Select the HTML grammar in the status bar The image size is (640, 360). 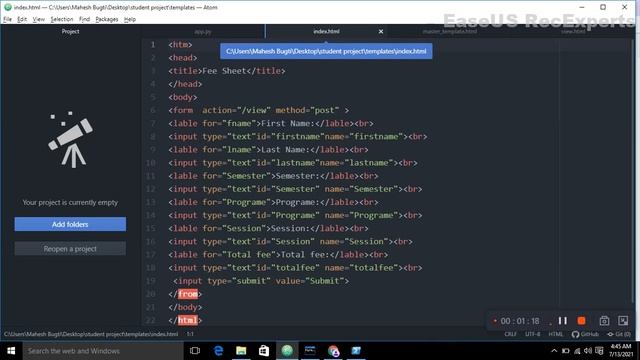coord(555,334)
